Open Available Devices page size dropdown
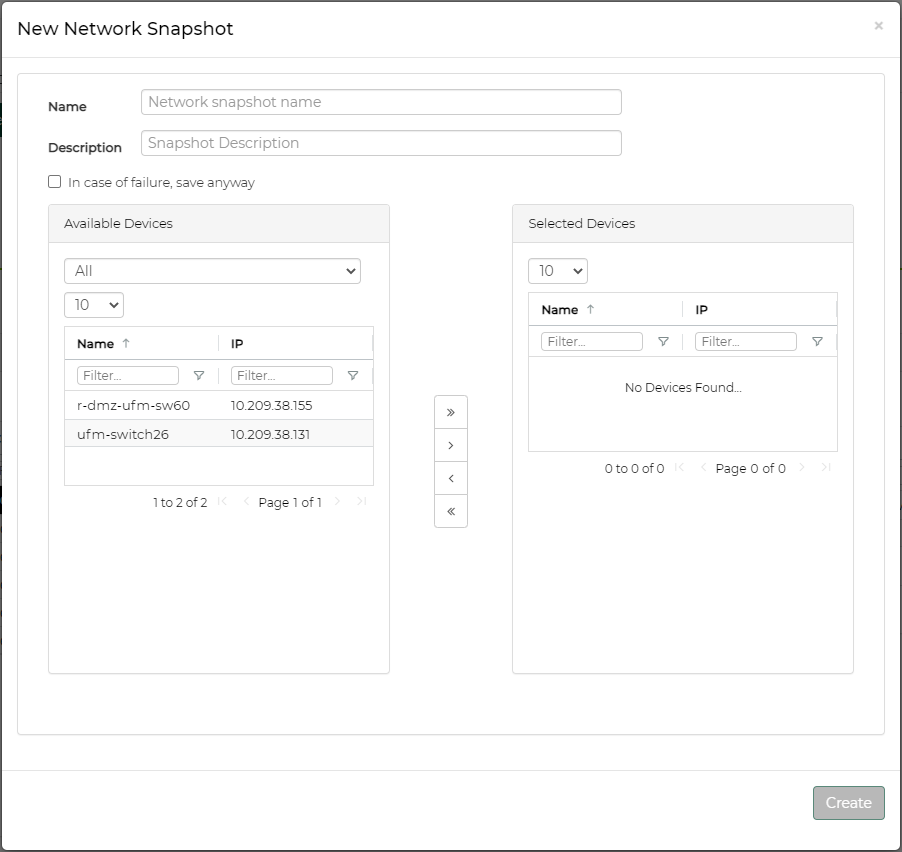This screenshot has height=852, width=902. (94, 305)
